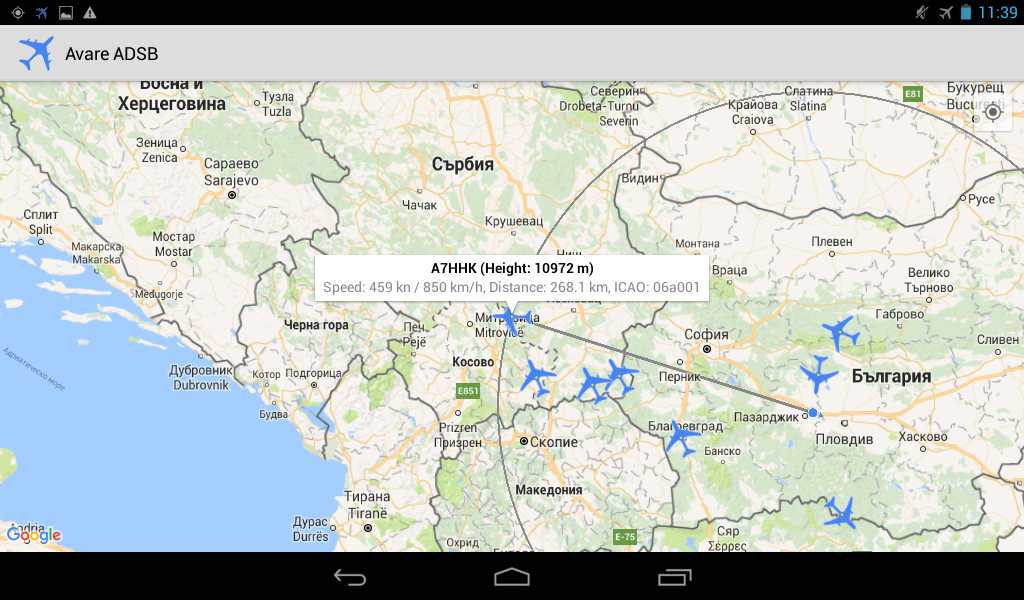Tap the България country label

tap(892, 377)
